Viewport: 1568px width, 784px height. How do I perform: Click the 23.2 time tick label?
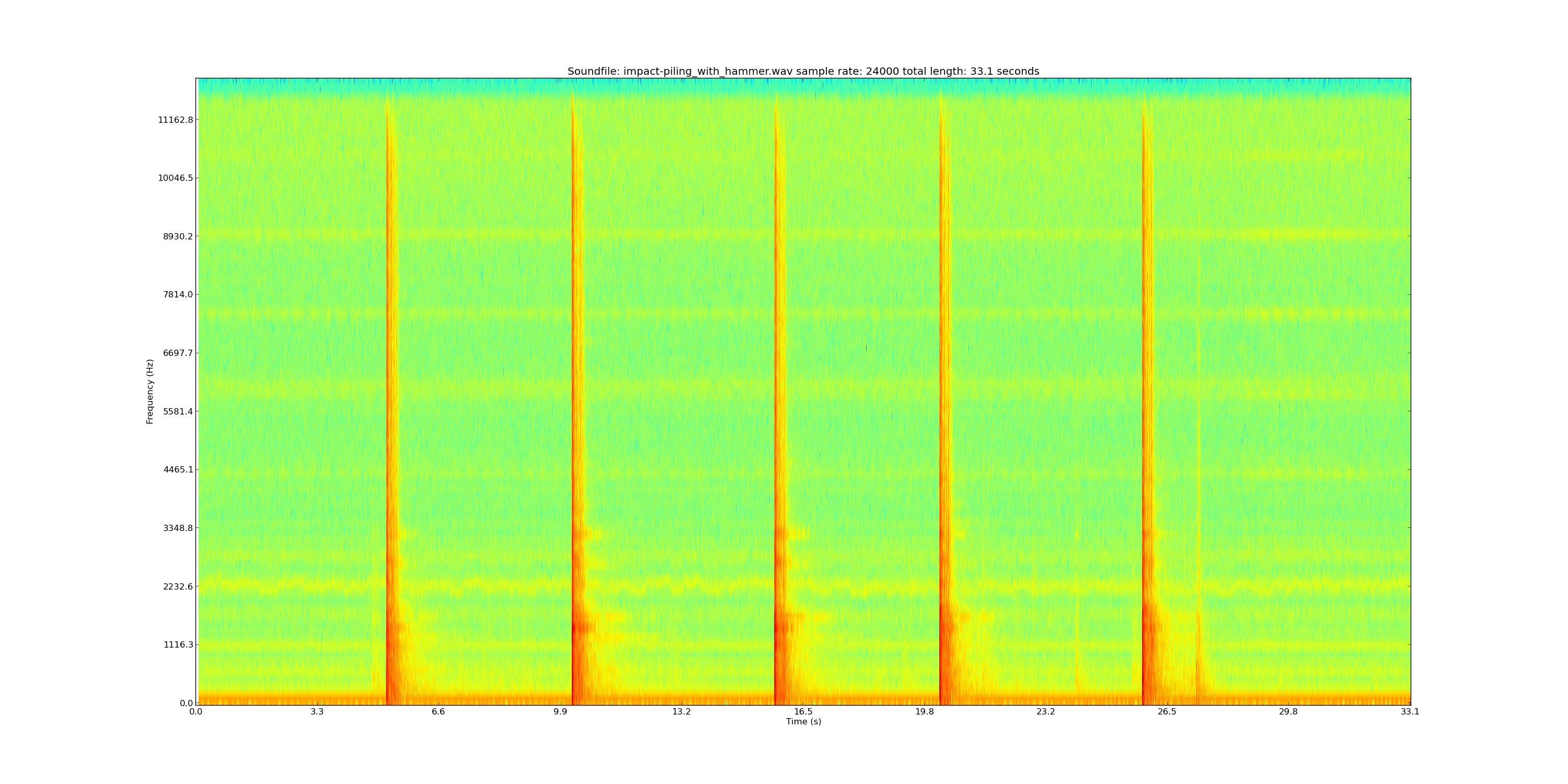point(1046,712)
